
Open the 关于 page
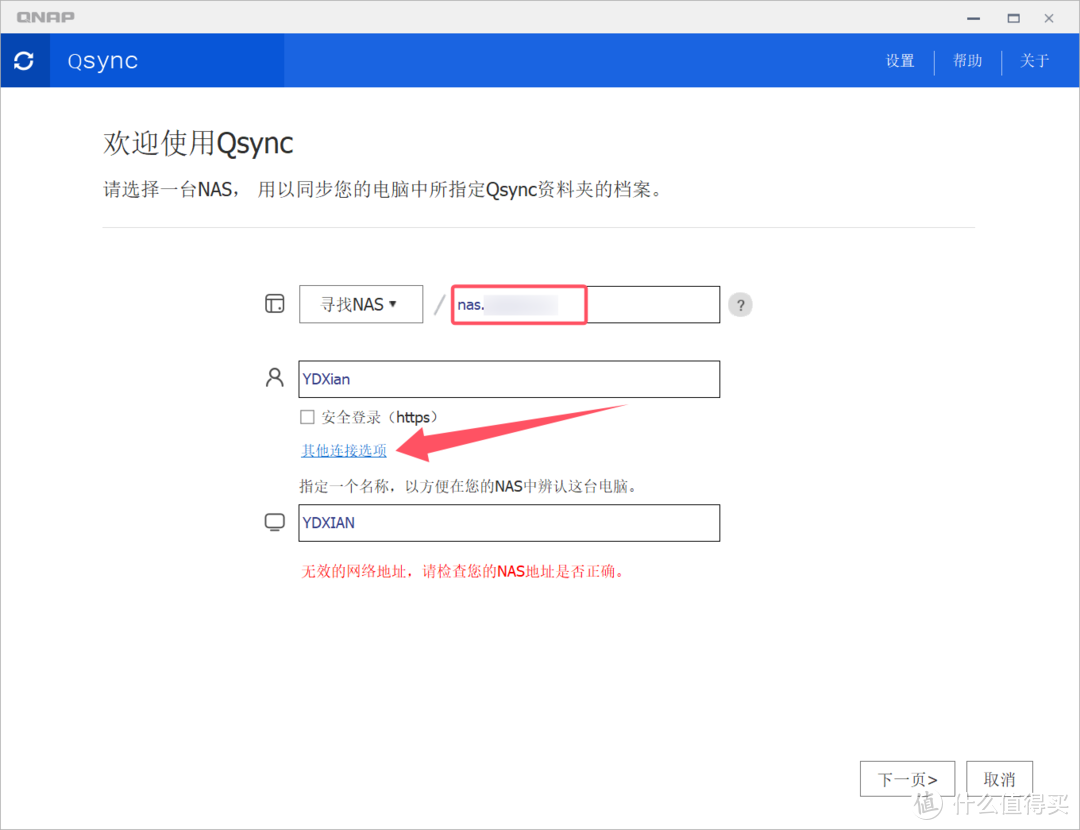tap(1034, 61)
